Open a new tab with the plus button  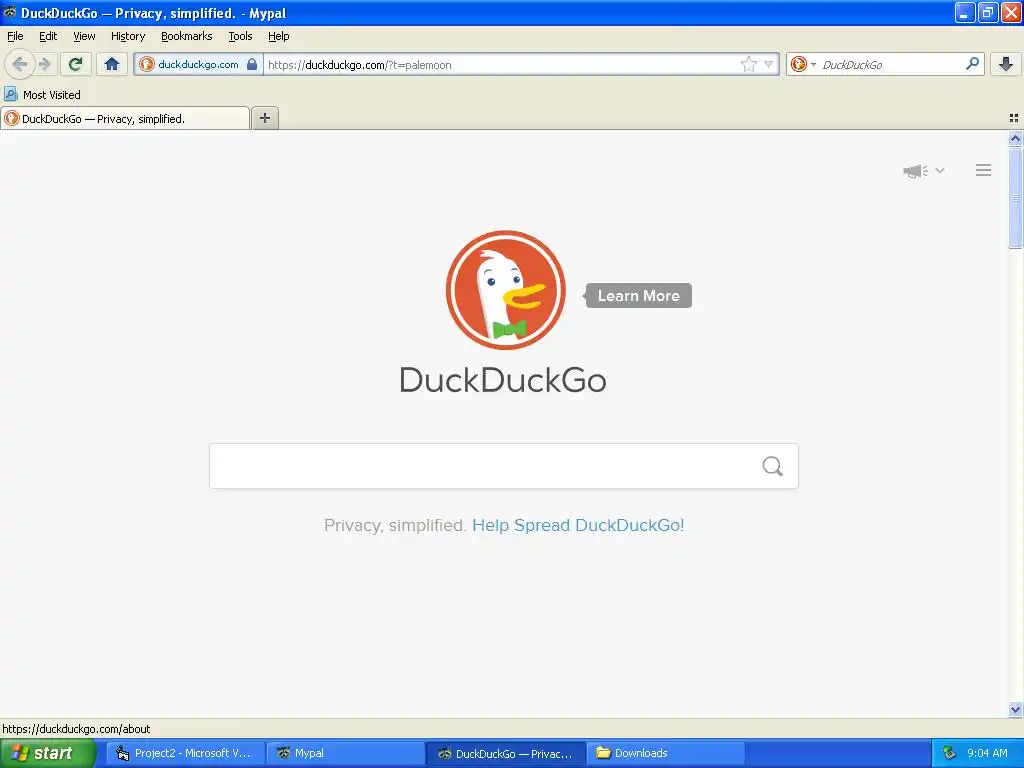[x=265, y=118]
